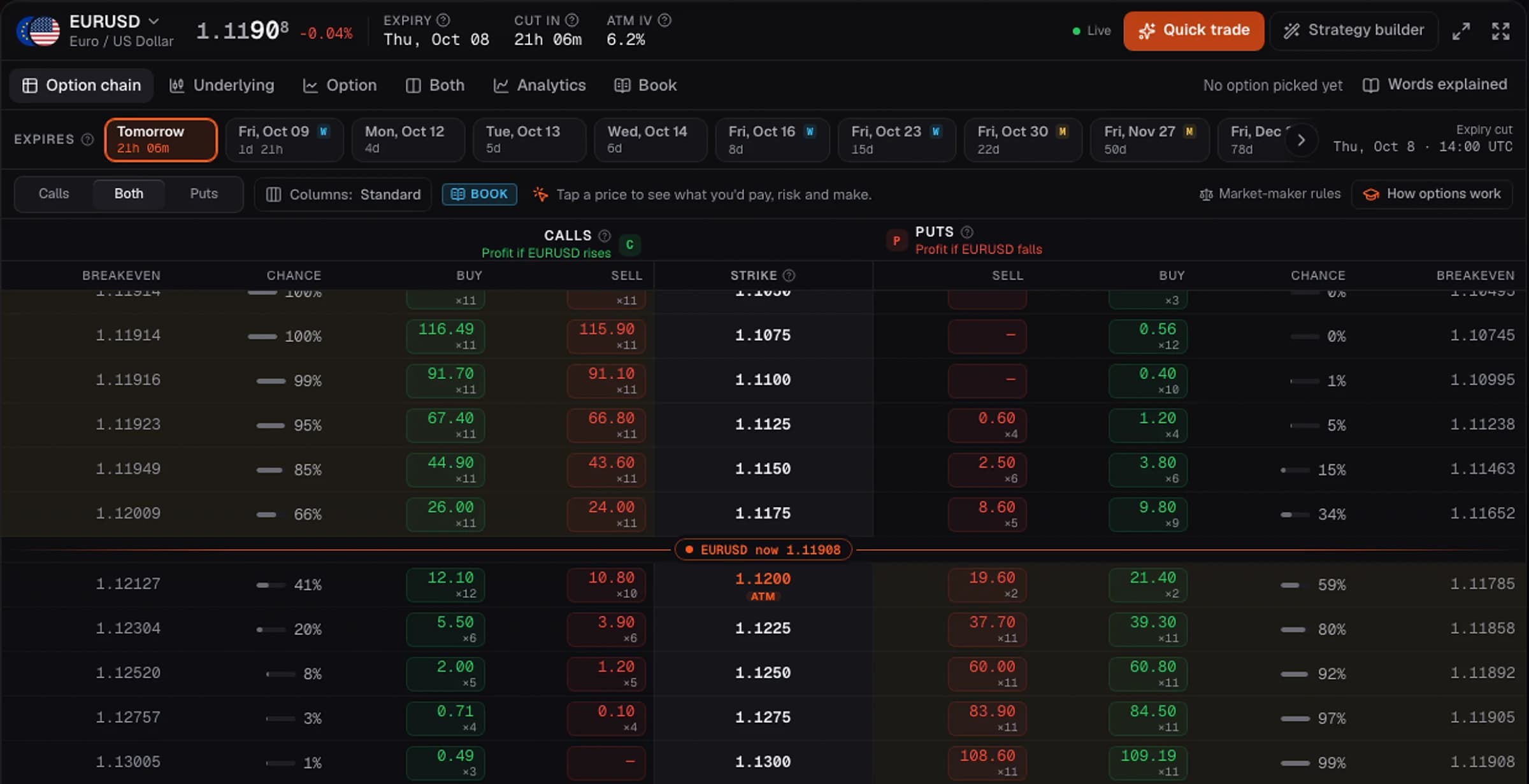This screenshot has height=784, width=1529.
Task: Click the red P puts badge
Action: coord(896,241)
